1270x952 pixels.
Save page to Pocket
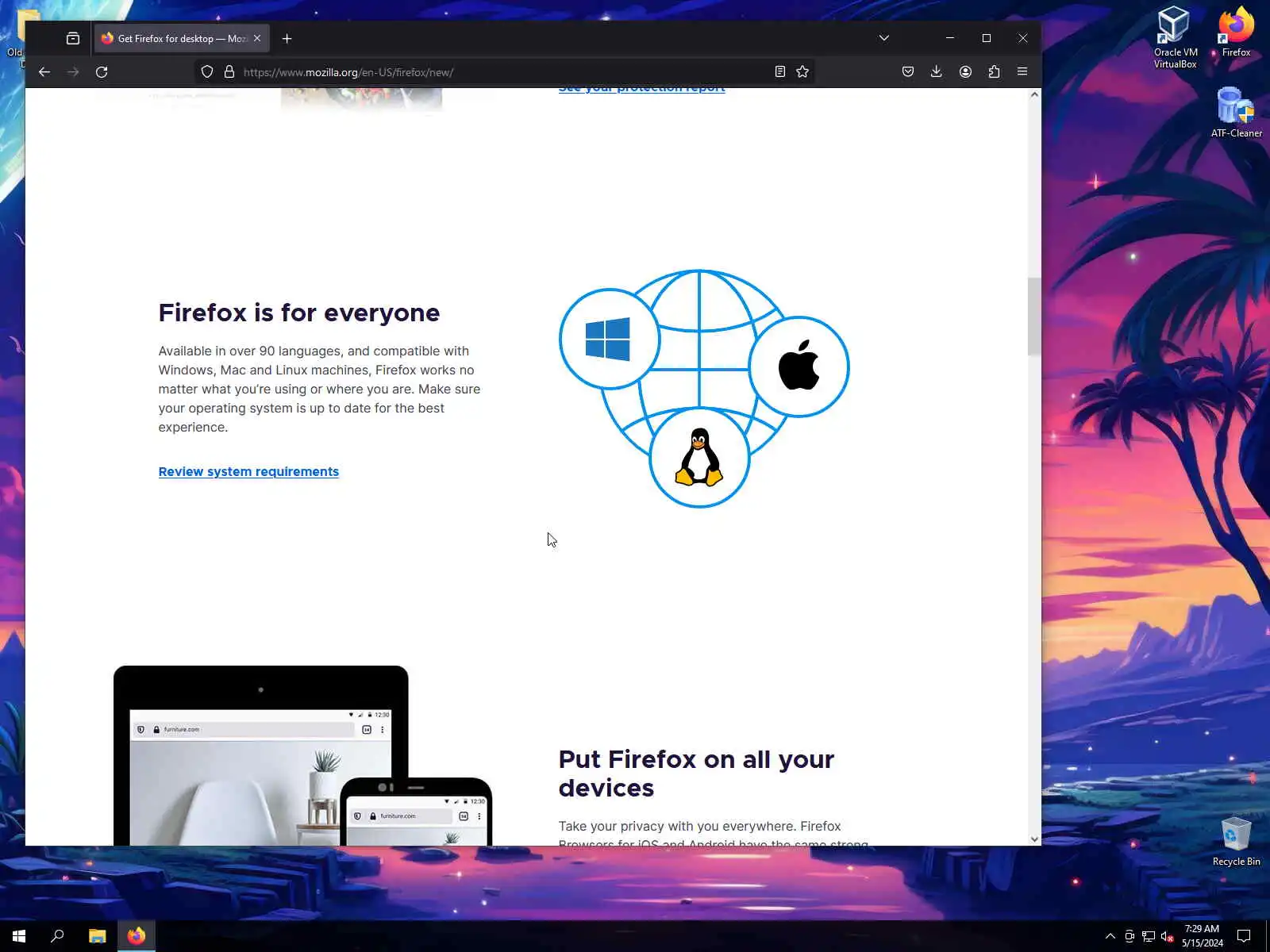click(908, 72)
